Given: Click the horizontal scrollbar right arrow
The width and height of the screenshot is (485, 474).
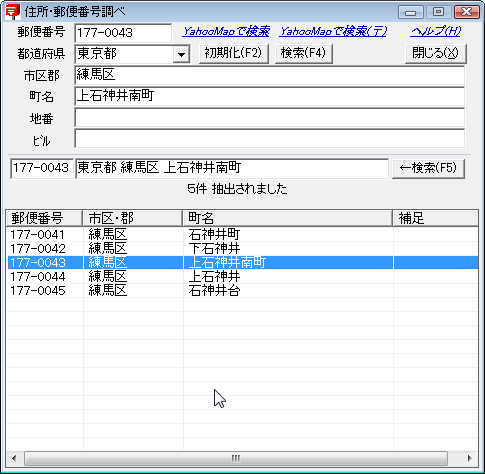Looking at the screenshot, I should (469, 458).
